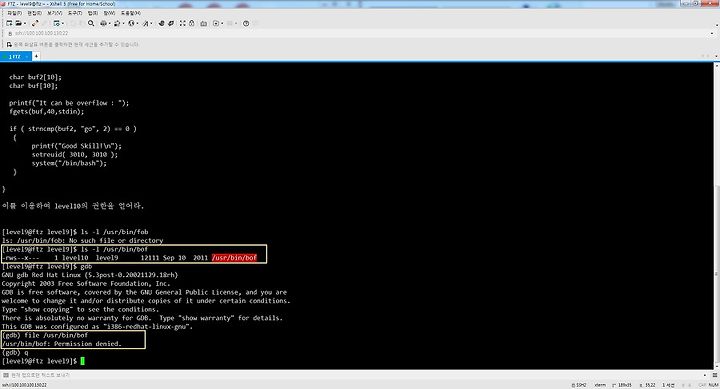Click the ssh address in status bar
Image resolution: width=720 pixels, height=389 pixels.
tap(24, 385)
